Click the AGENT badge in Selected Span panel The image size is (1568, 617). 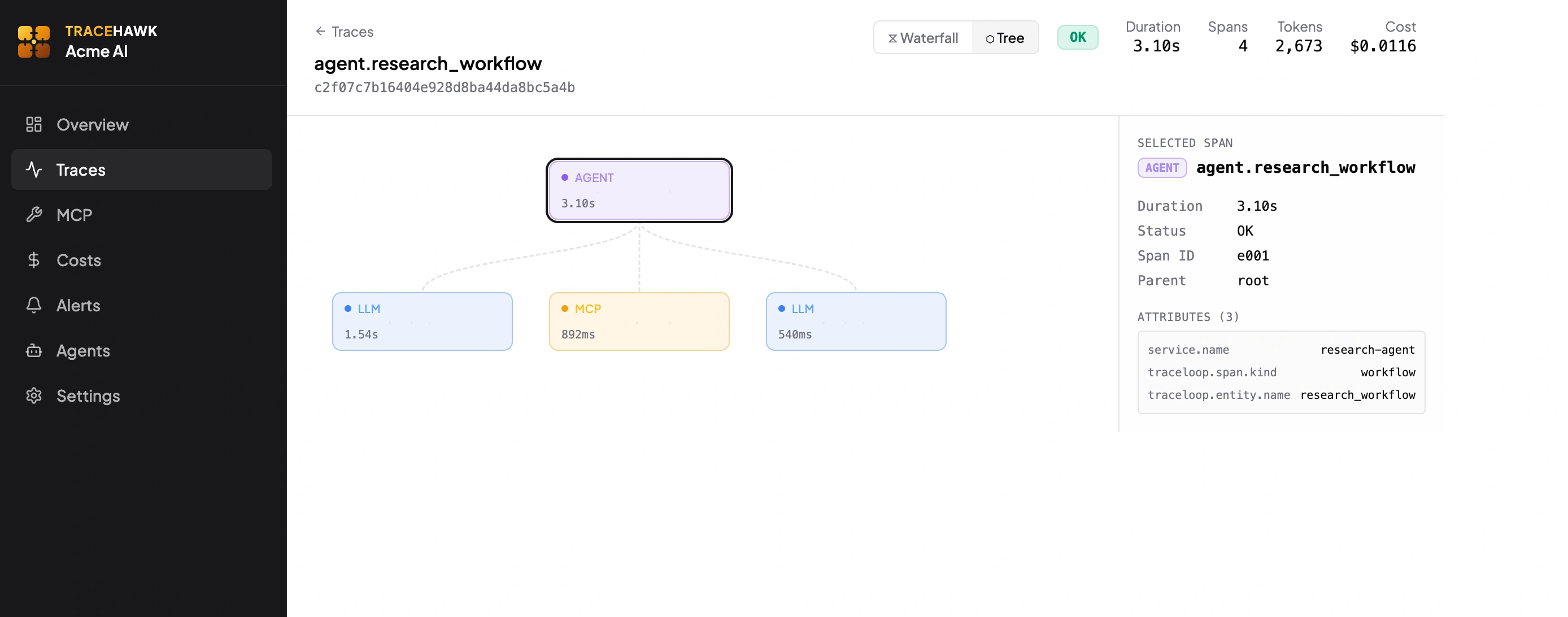(1161, 167)
